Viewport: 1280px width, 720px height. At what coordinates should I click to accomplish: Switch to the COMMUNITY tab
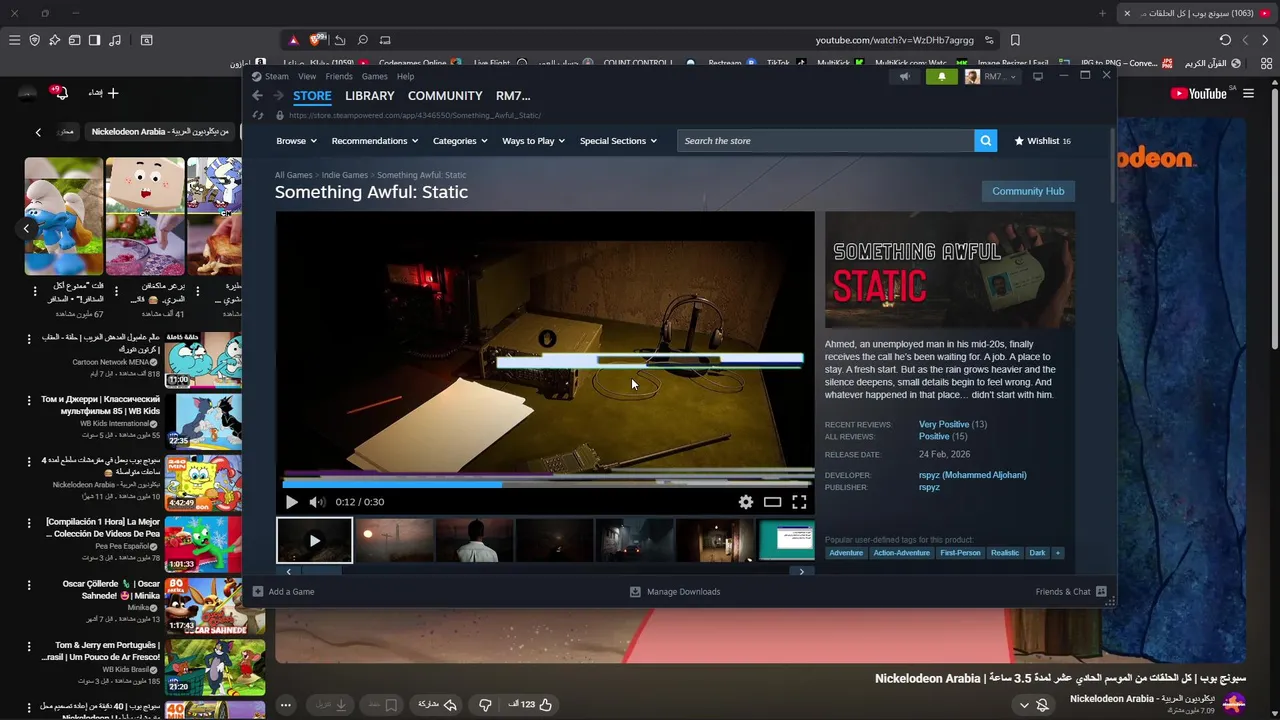pos(445,96)
